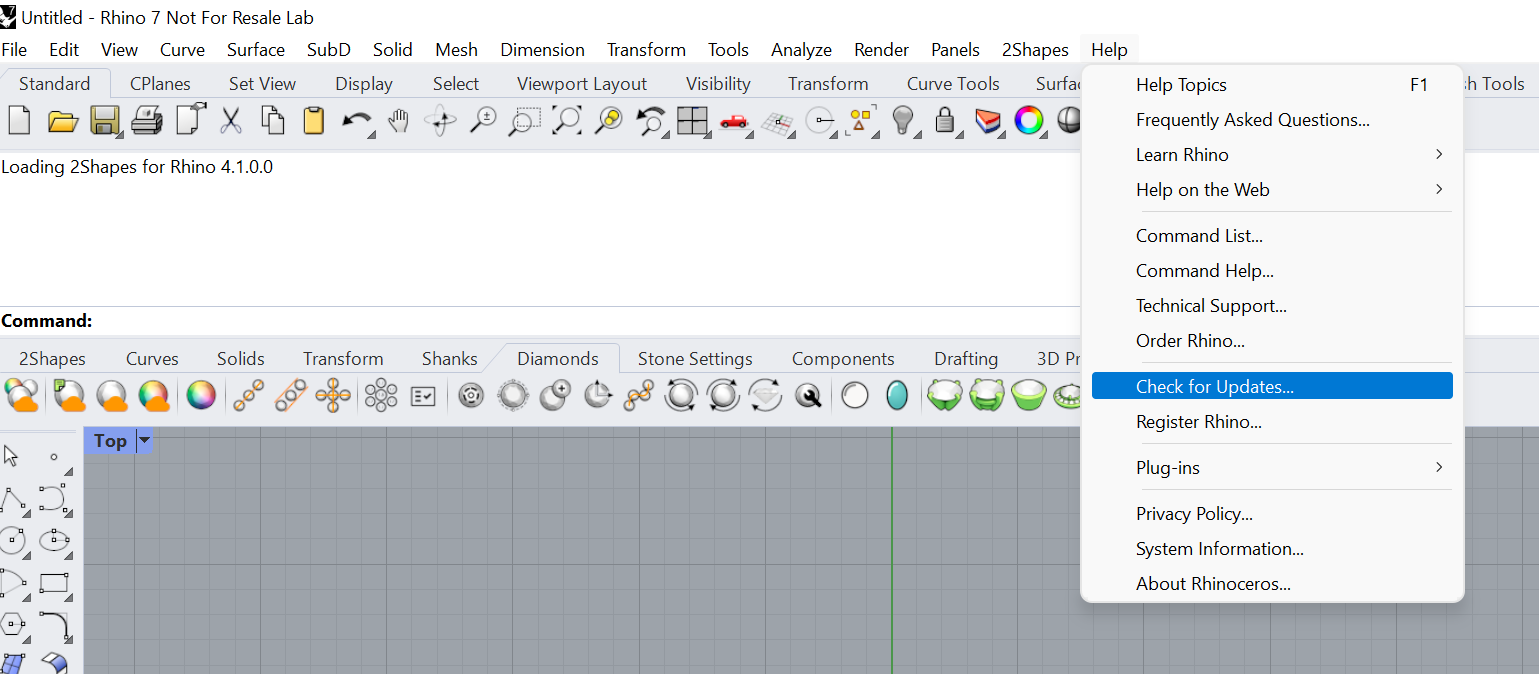Open the Top viewport dropdown arrow
This screenshot has height=674, width=1539.
(144, 441)
